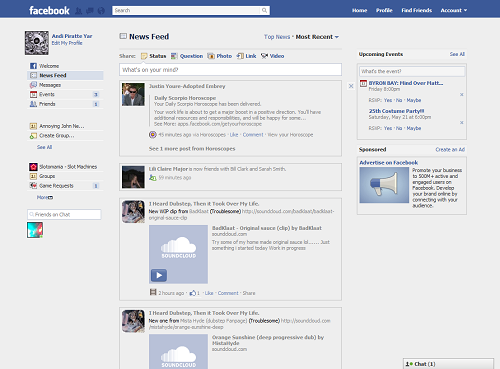Click Create an Ad link

click(450, 149)
